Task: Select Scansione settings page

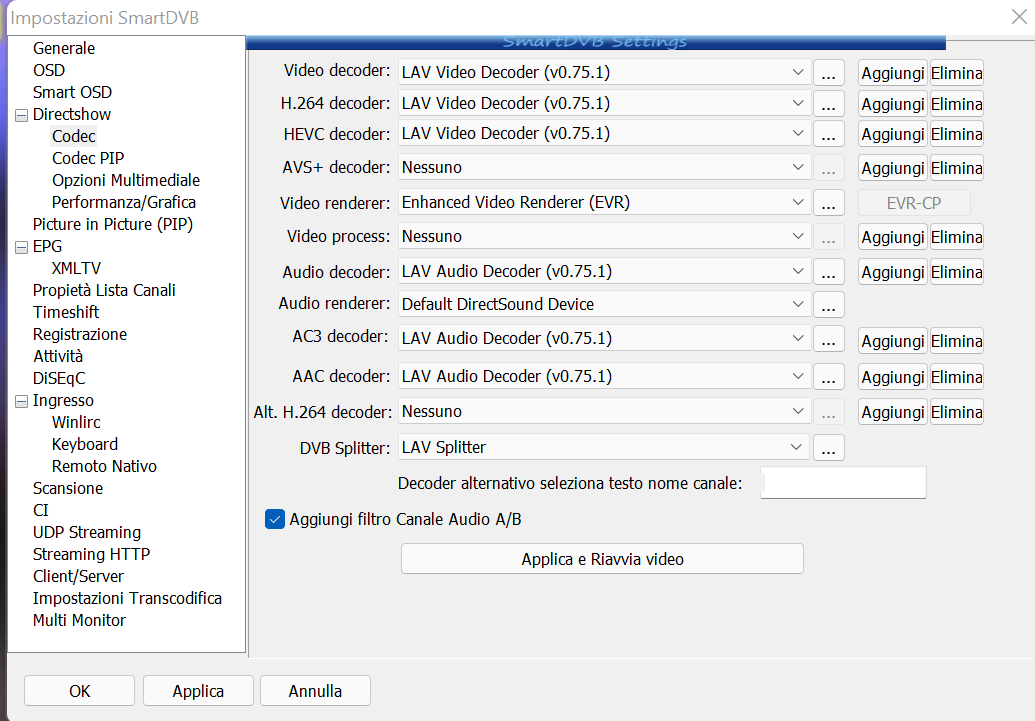Action: pyautogui.click(x=68, y=488)
